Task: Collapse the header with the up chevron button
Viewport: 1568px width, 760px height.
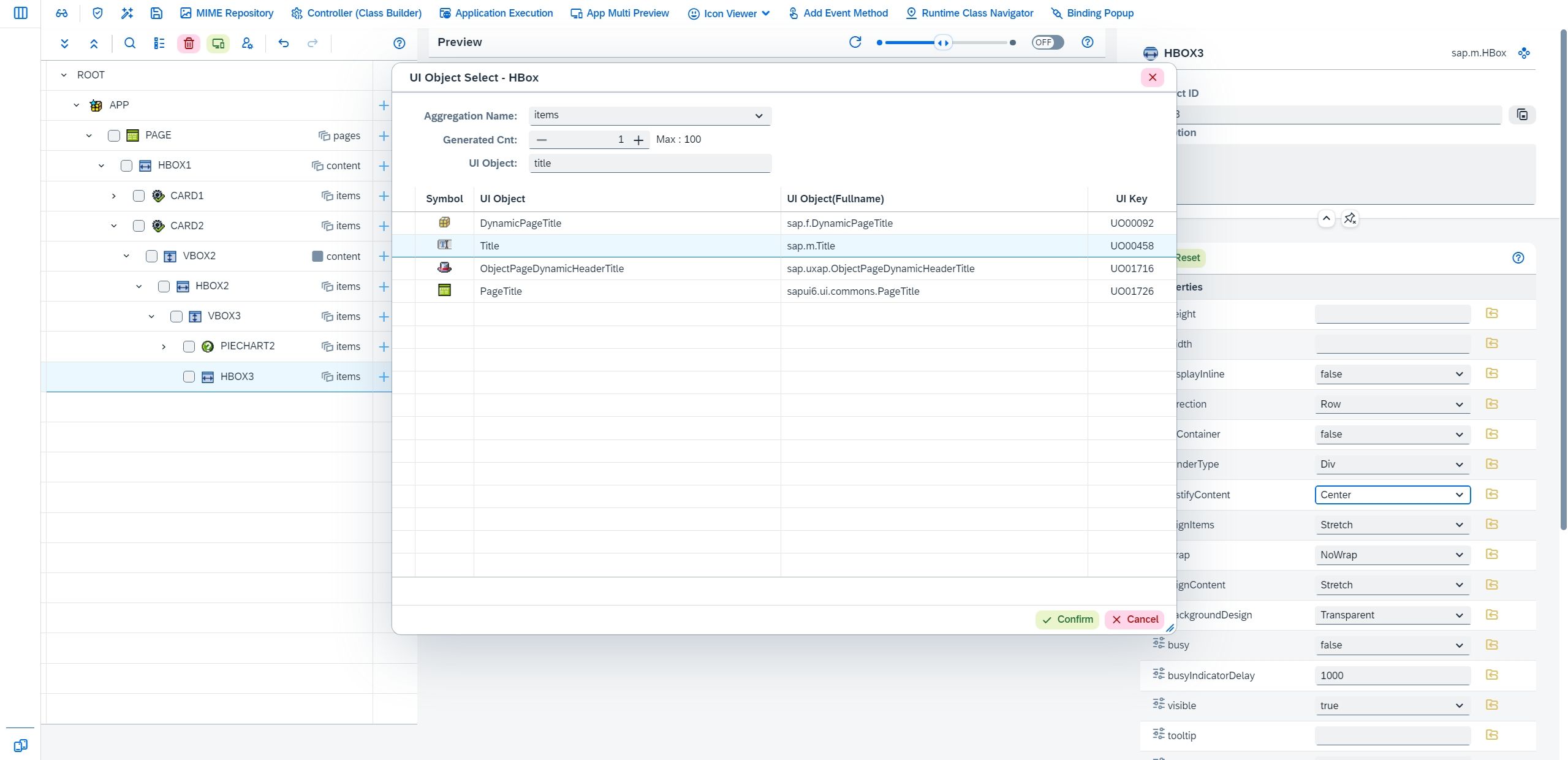Action: 1326,218
